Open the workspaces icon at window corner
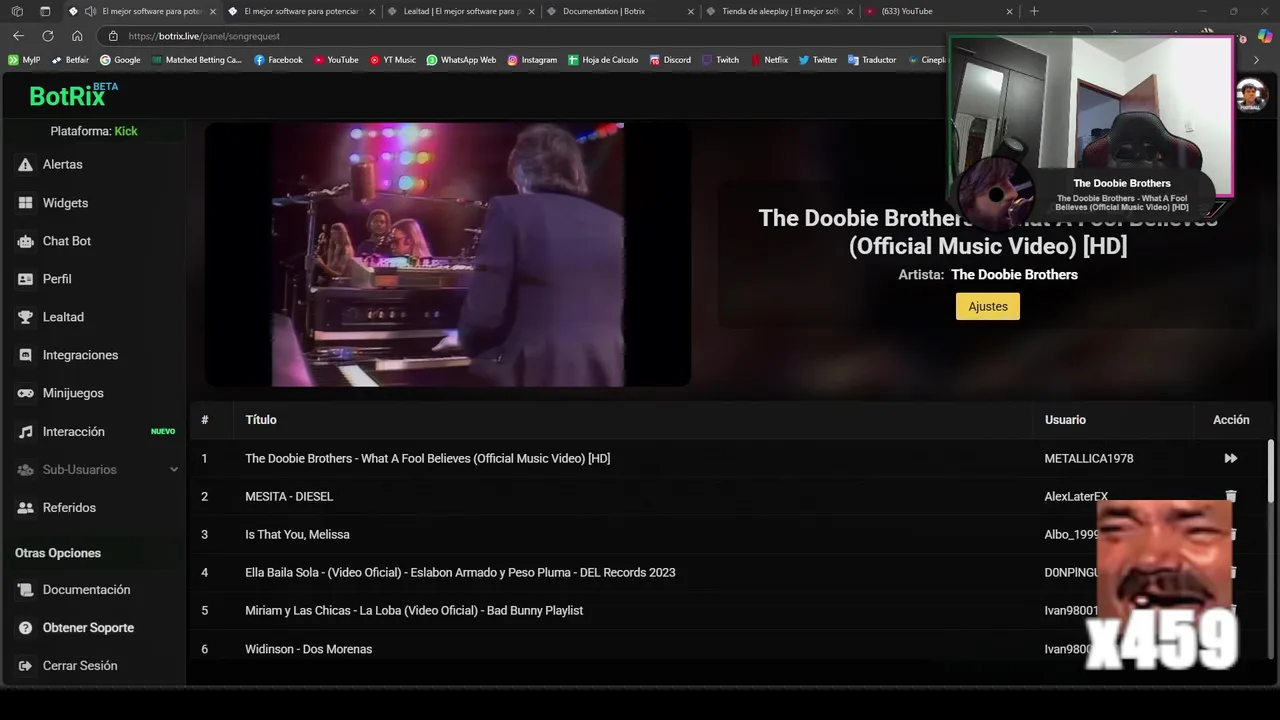The image size is (1280, 720). (17, 11)
